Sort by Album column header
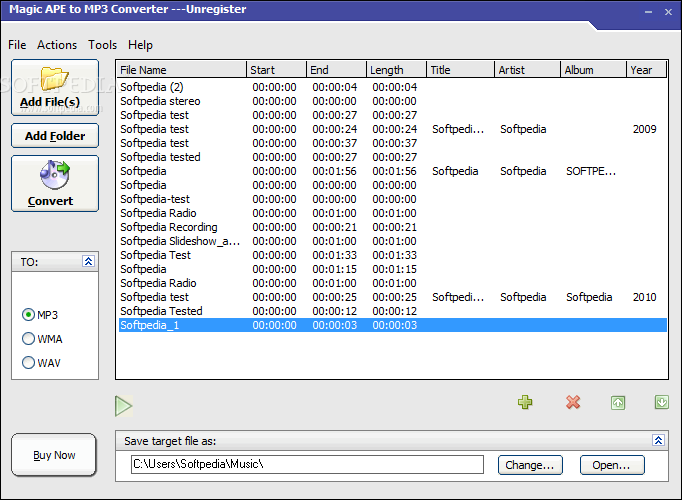682x500 pixels. (593, 70)
